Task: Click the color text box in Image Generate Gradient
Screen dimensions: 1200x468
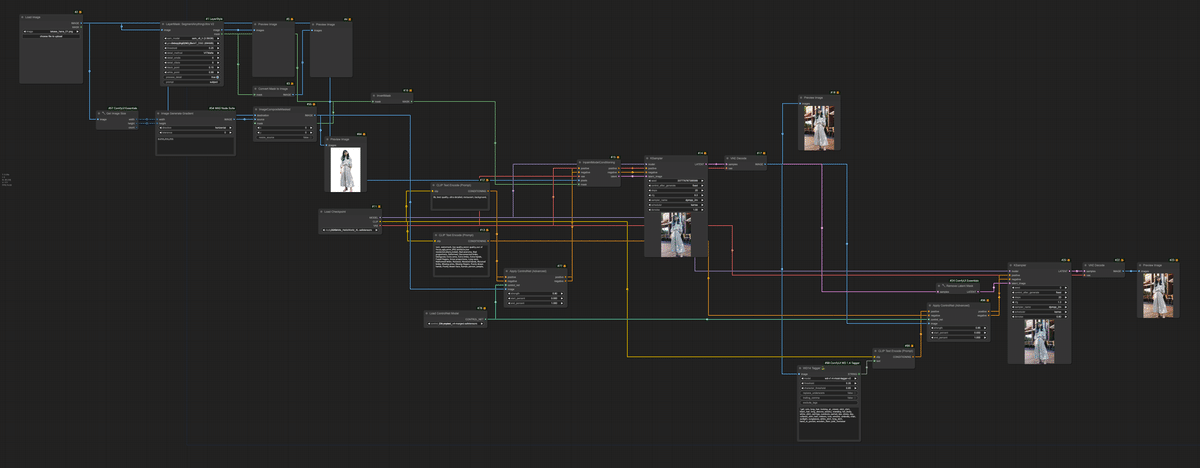Action: pos(195,146)
